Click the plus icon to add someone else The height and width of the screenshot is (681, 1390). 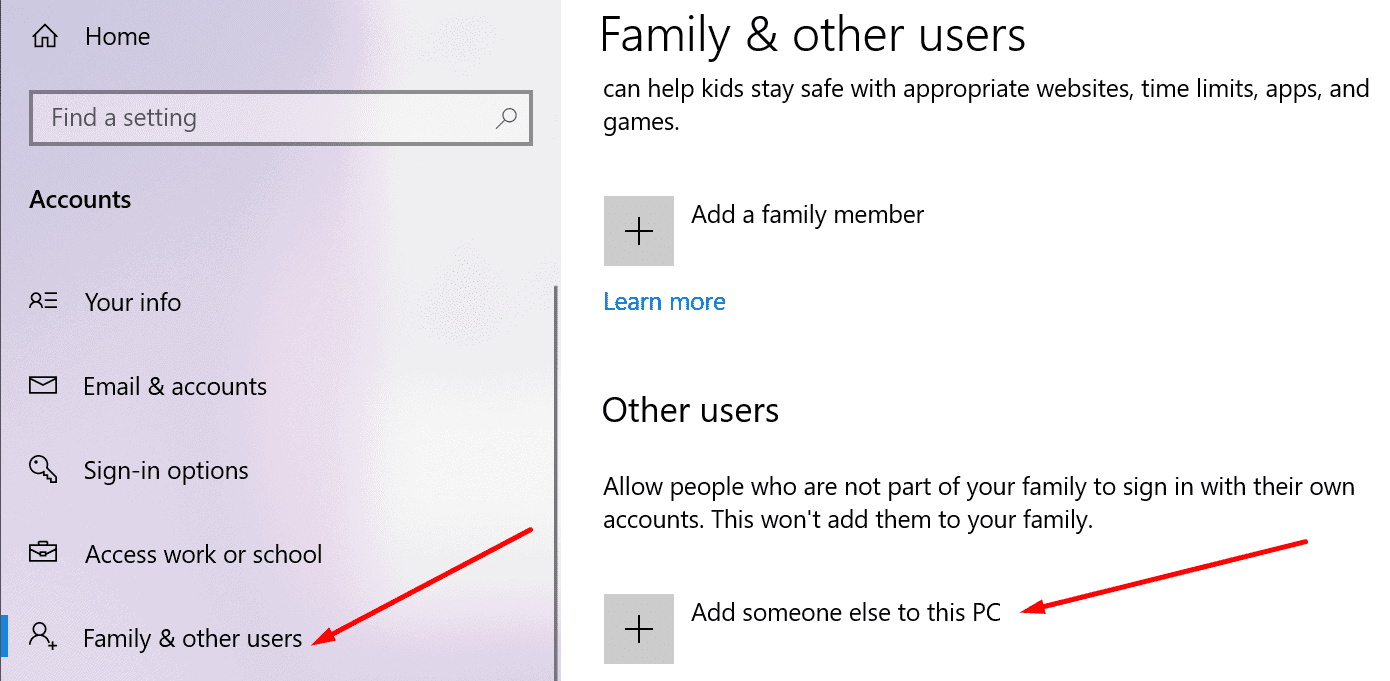tap(639, 629)
